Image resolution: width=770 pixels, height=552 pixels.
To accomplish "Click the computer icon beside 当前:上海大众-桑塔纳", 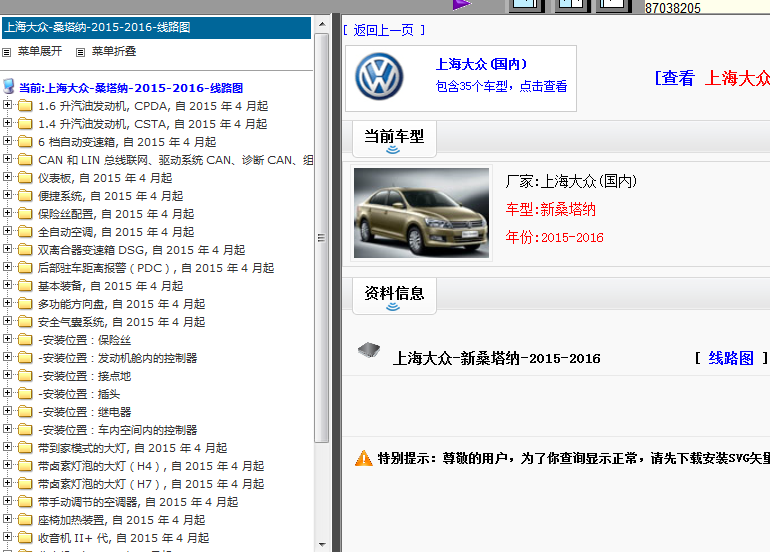I will click(x=9, y=86).
